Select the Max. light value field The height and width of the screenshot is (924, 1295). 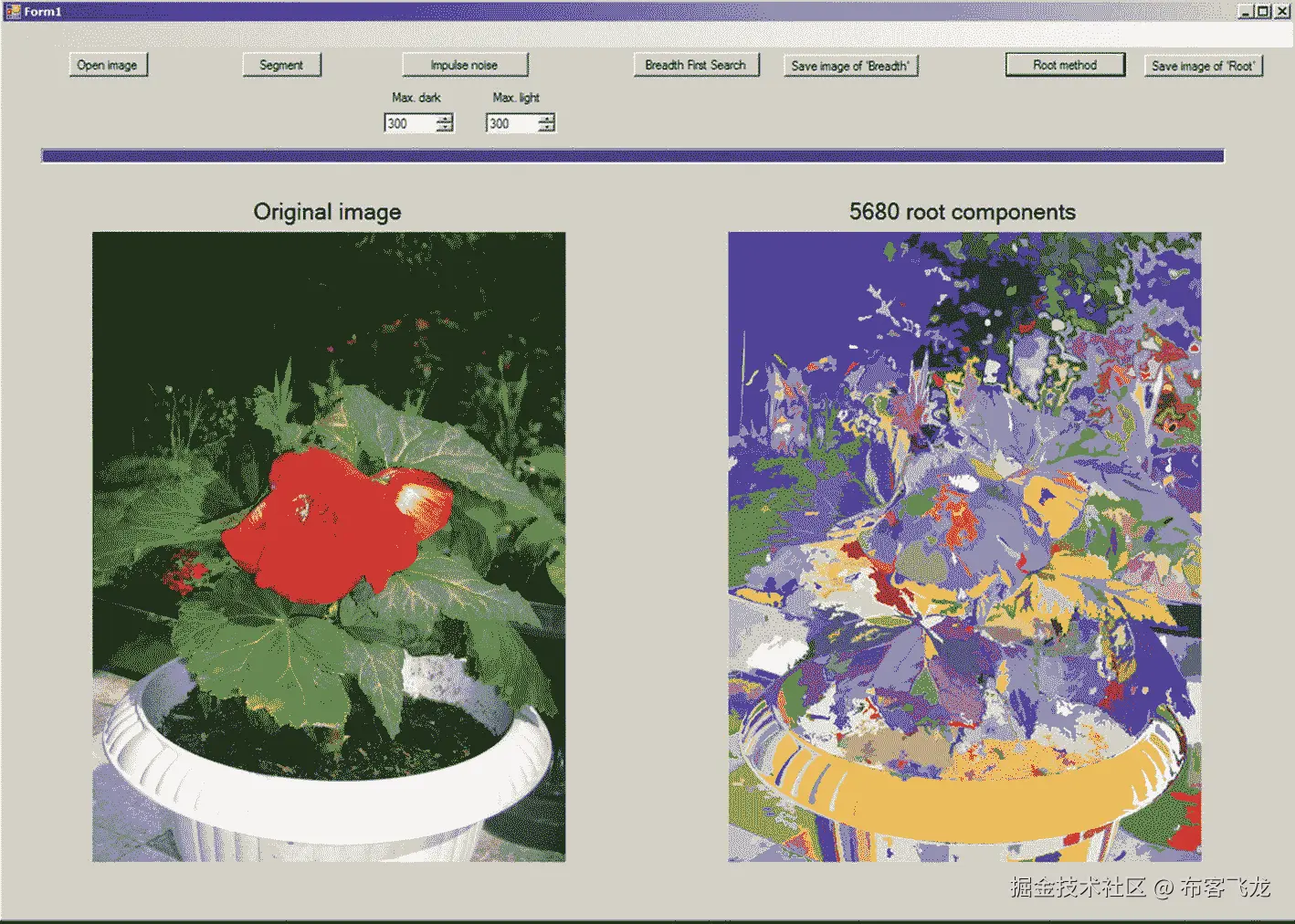[x=511, y=122]
